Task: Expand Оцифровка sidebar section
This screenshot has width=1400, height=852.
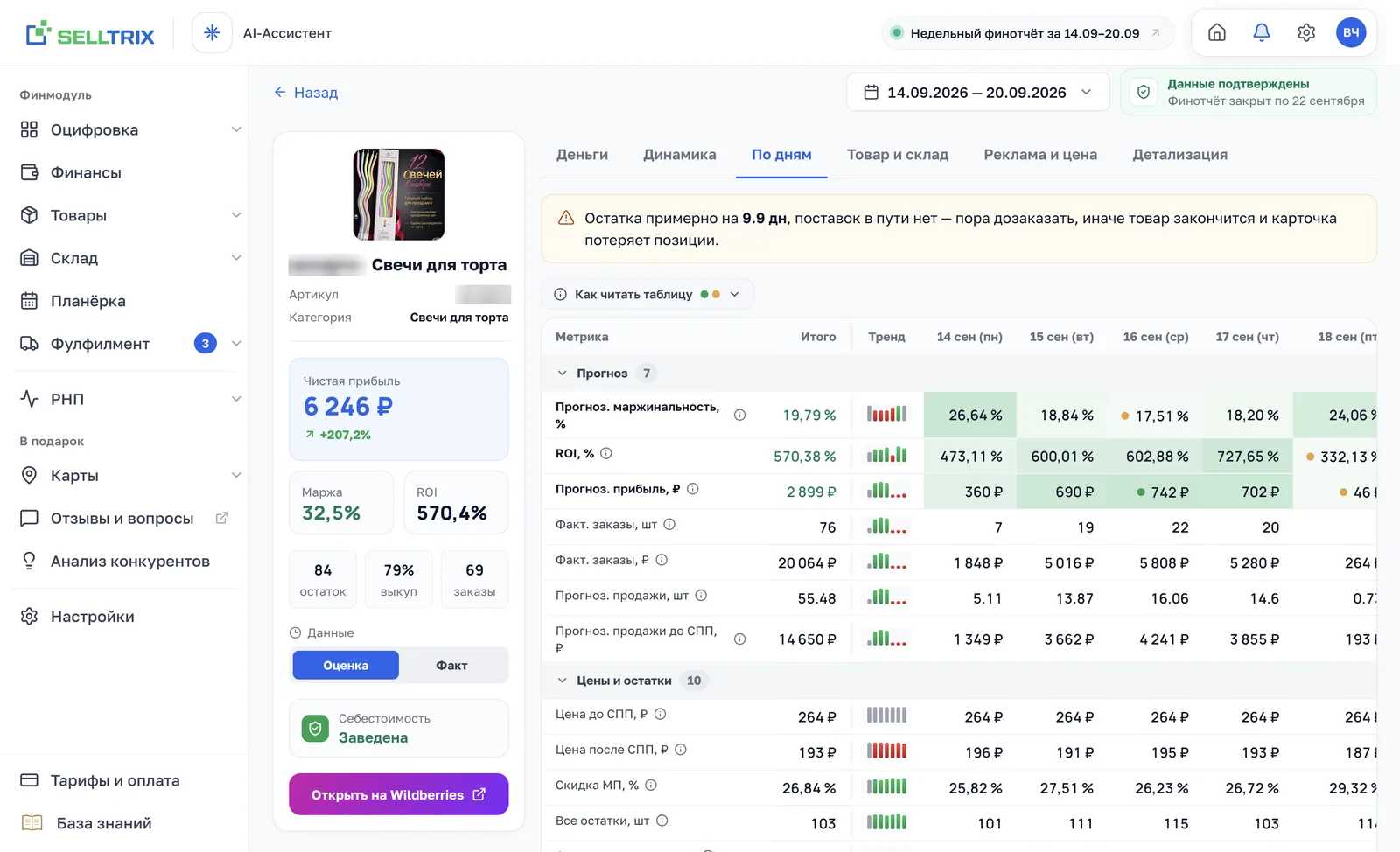Action: [x=236, y=129]
